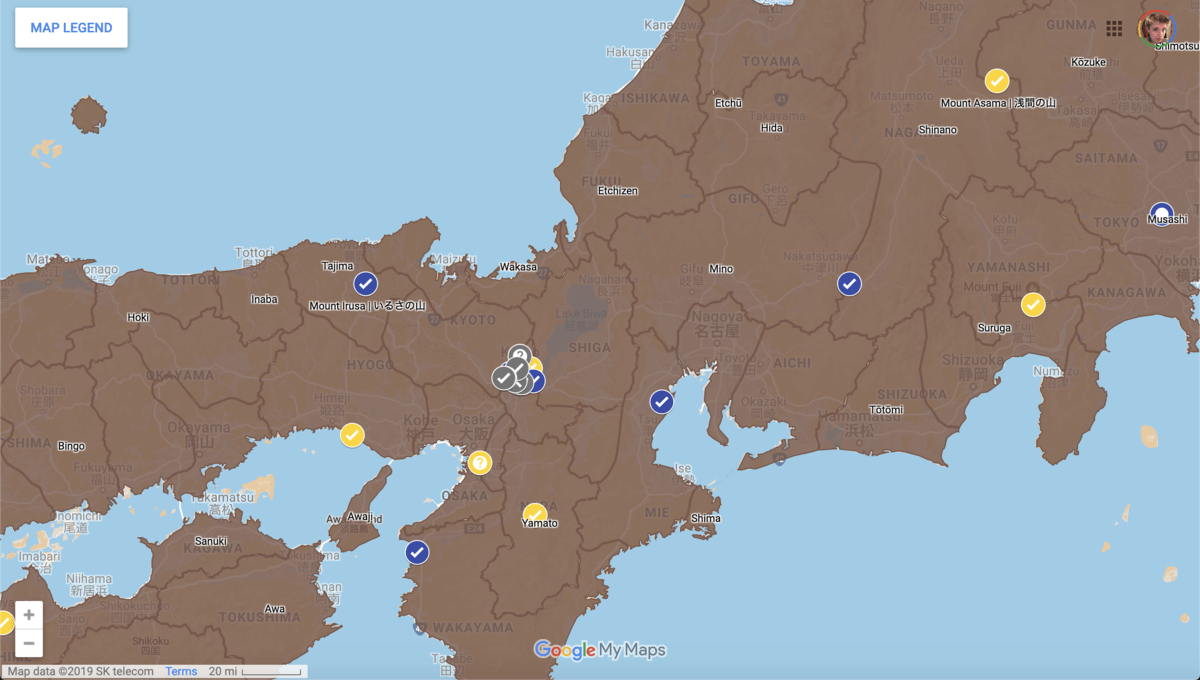Screen dimensions: 1200x680
Task: Open the Terms link
Action: click(181, 671)
